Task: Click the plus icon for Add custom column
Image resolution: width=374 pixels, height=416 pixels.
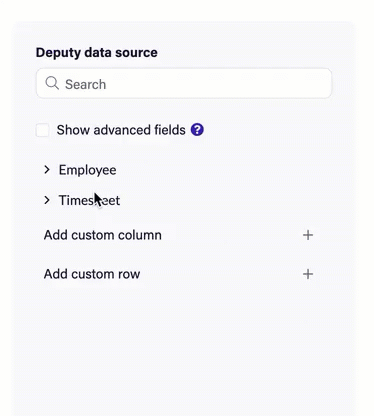Action: click(308, 235)
